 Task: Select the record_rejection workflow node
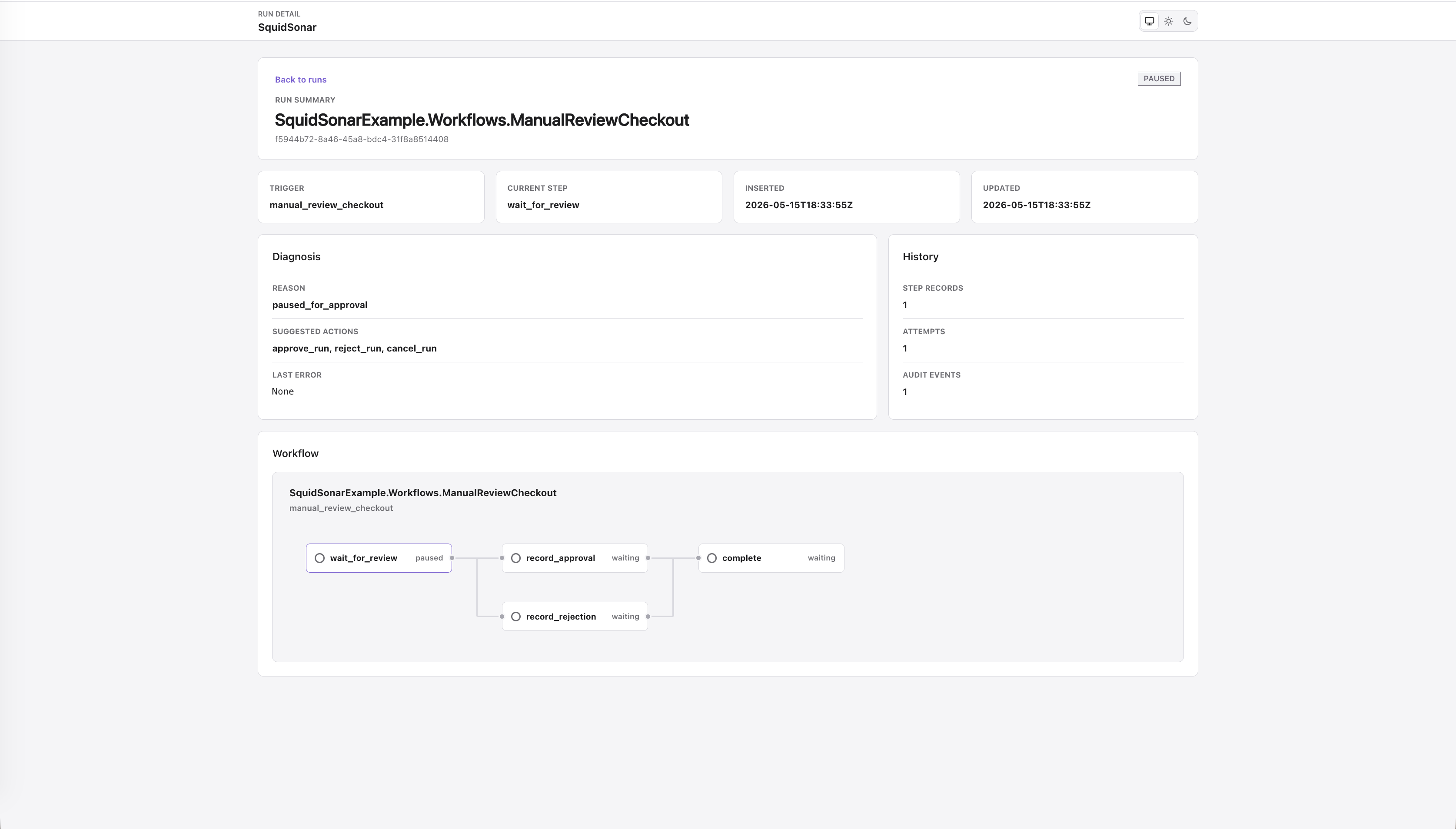coord(575,617)
